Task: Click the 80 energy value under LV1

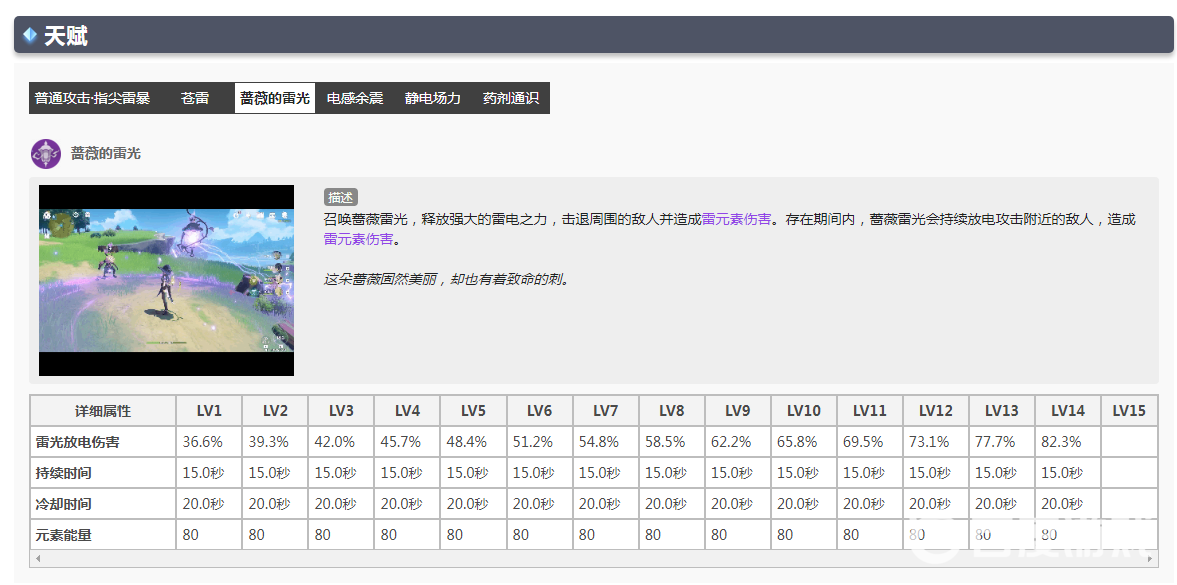Action: pyautogui.click(x=191, y=535)
